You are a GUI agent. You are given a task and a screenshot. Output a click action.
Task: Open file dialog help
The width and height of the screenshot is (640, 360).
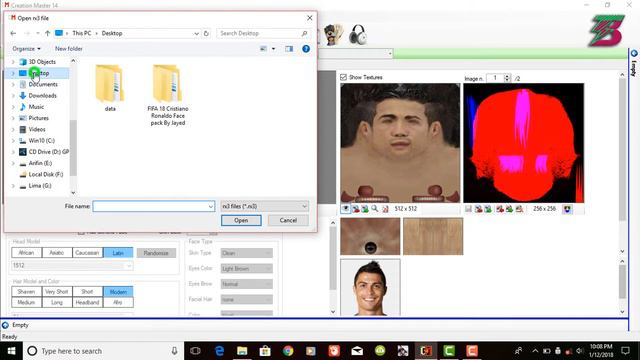pos(306,49)
